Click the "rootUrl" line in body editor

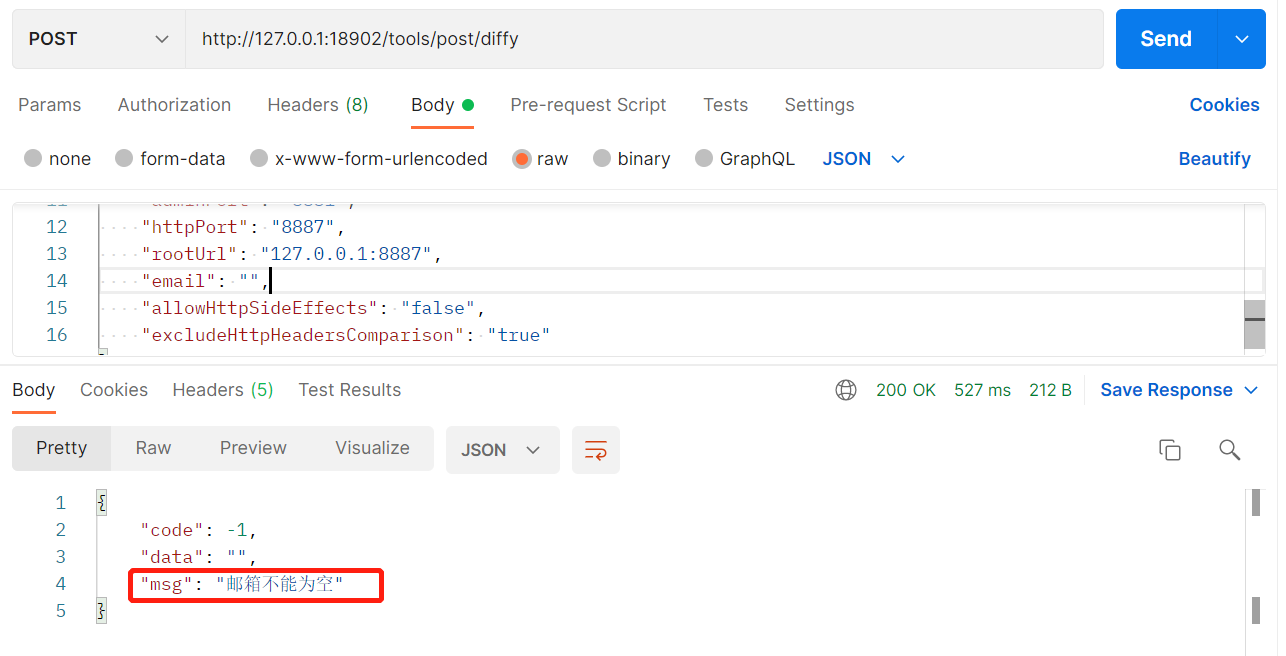(x=292, y=254)
